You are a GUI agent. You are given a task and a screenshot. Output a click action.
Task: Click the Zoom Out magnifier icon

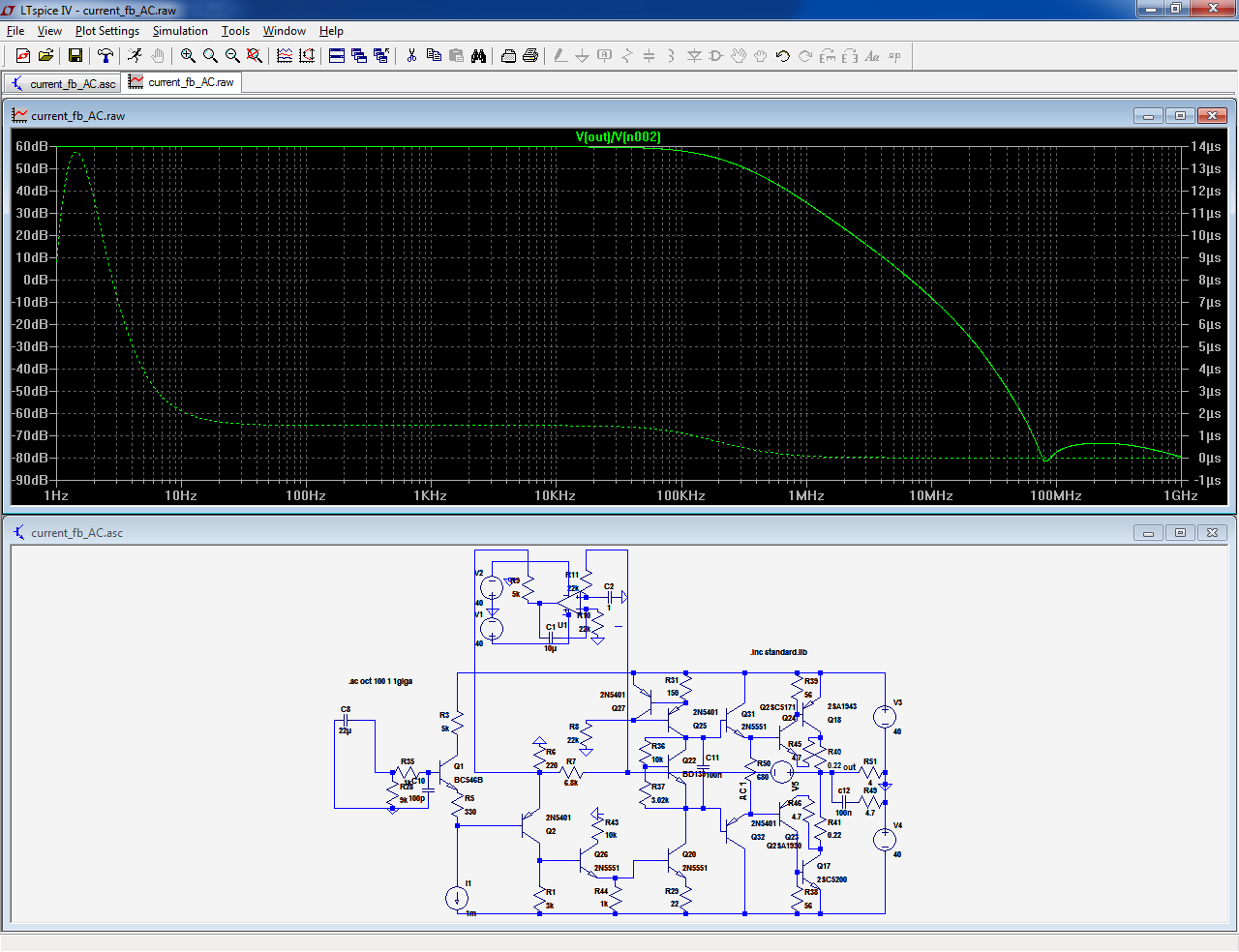[x=232, y=56]
